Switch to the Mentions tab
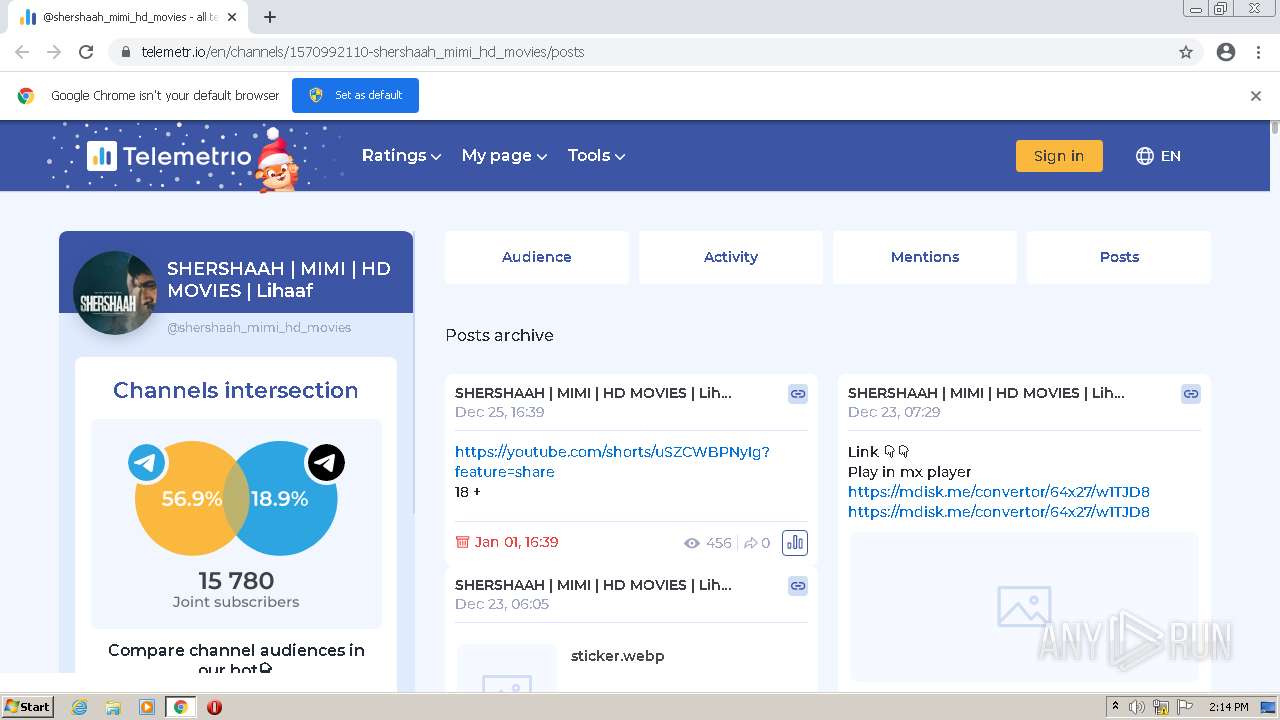Screen dimensions: 1280x720 pos(925,257)
